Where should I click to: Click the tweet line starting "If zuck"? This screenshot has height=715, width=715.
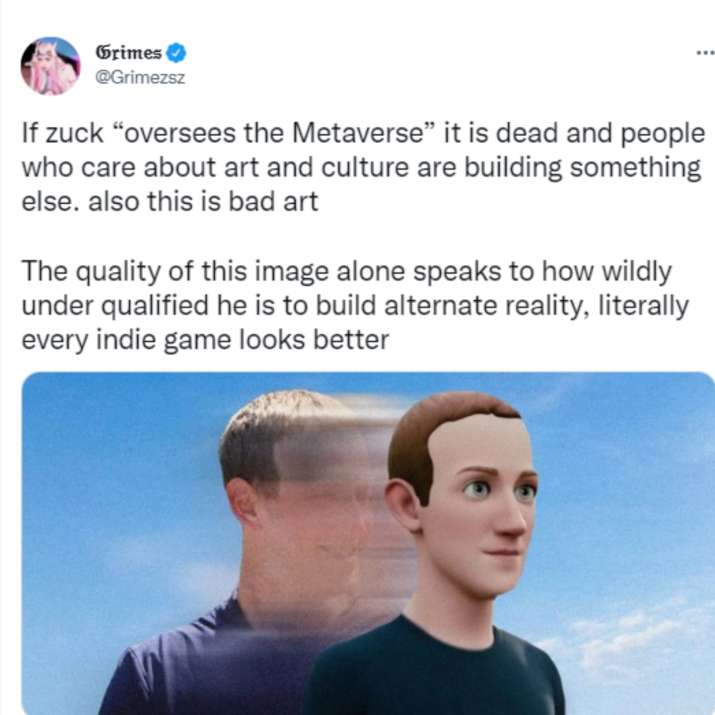click(363, 133)
